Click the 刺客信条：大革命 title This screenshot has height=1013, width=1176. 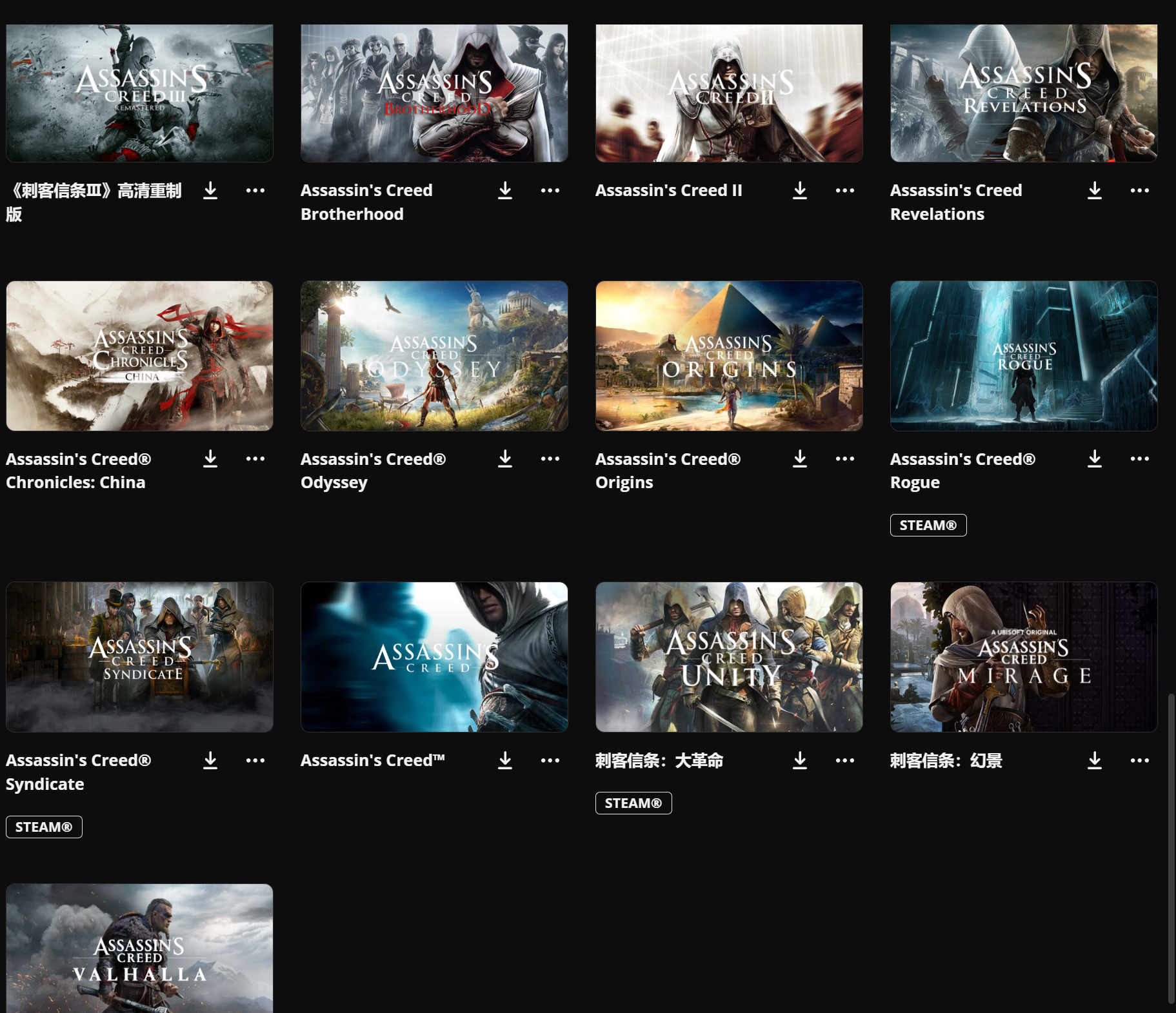point(659,760)
